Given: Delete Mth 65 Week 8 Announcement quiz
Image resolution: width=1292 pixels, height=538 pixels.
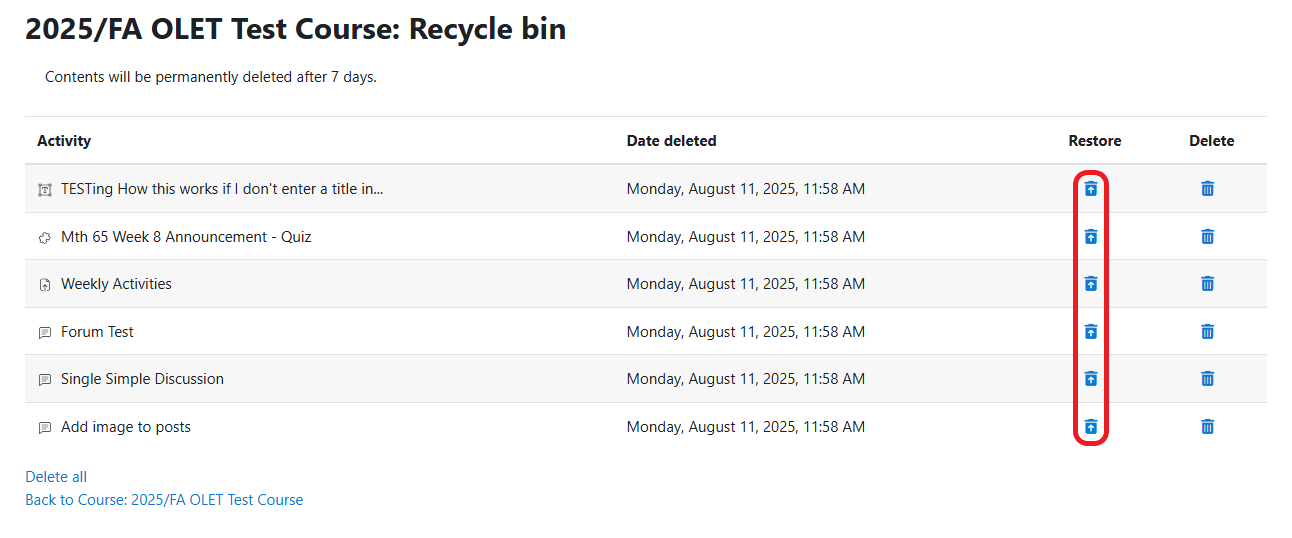Looking at the screenshot, I should (1207, 236).
